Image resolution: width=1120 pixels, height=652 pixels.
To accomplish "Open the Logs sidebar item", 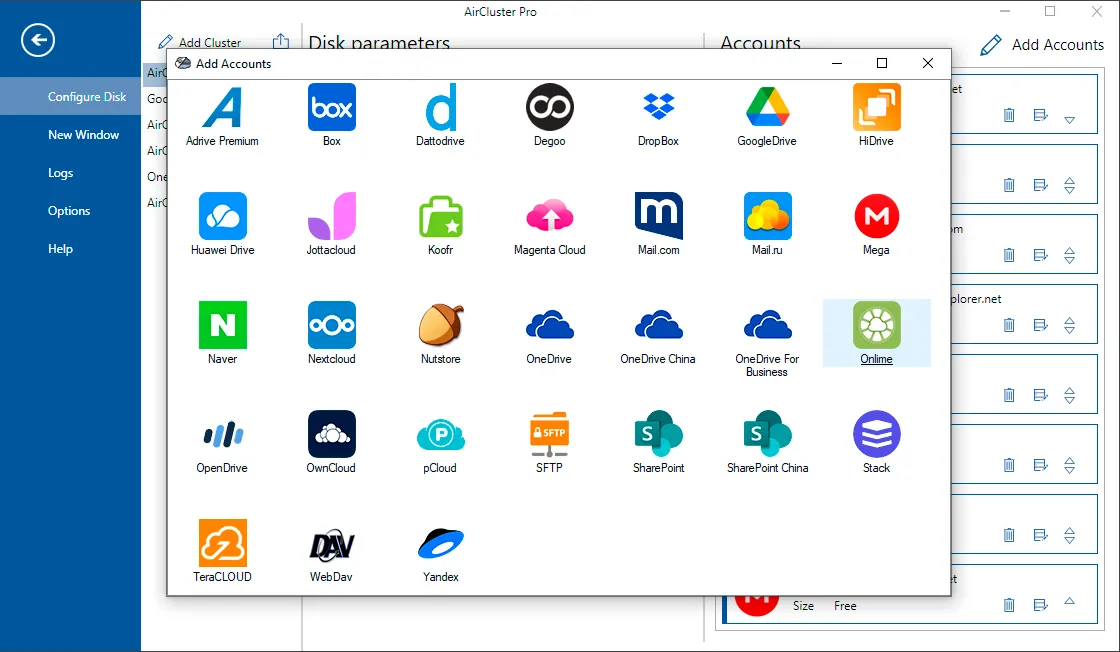I will coord(61,173).
